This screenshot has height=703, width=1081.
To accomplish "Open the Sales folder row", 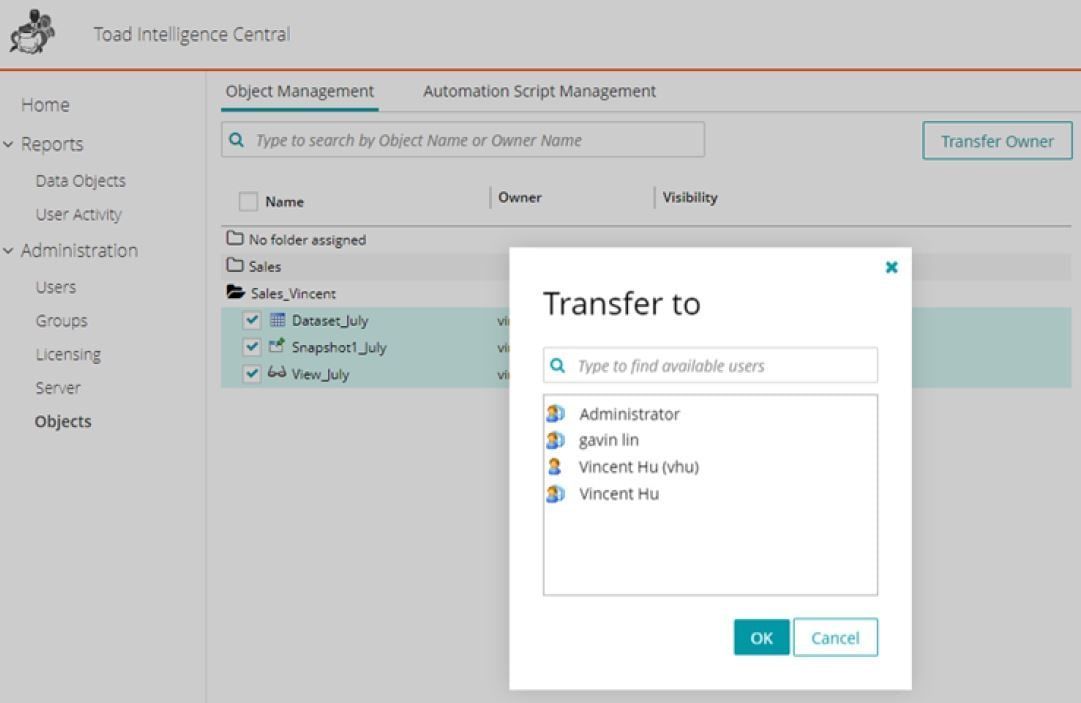I will point(265,266).
